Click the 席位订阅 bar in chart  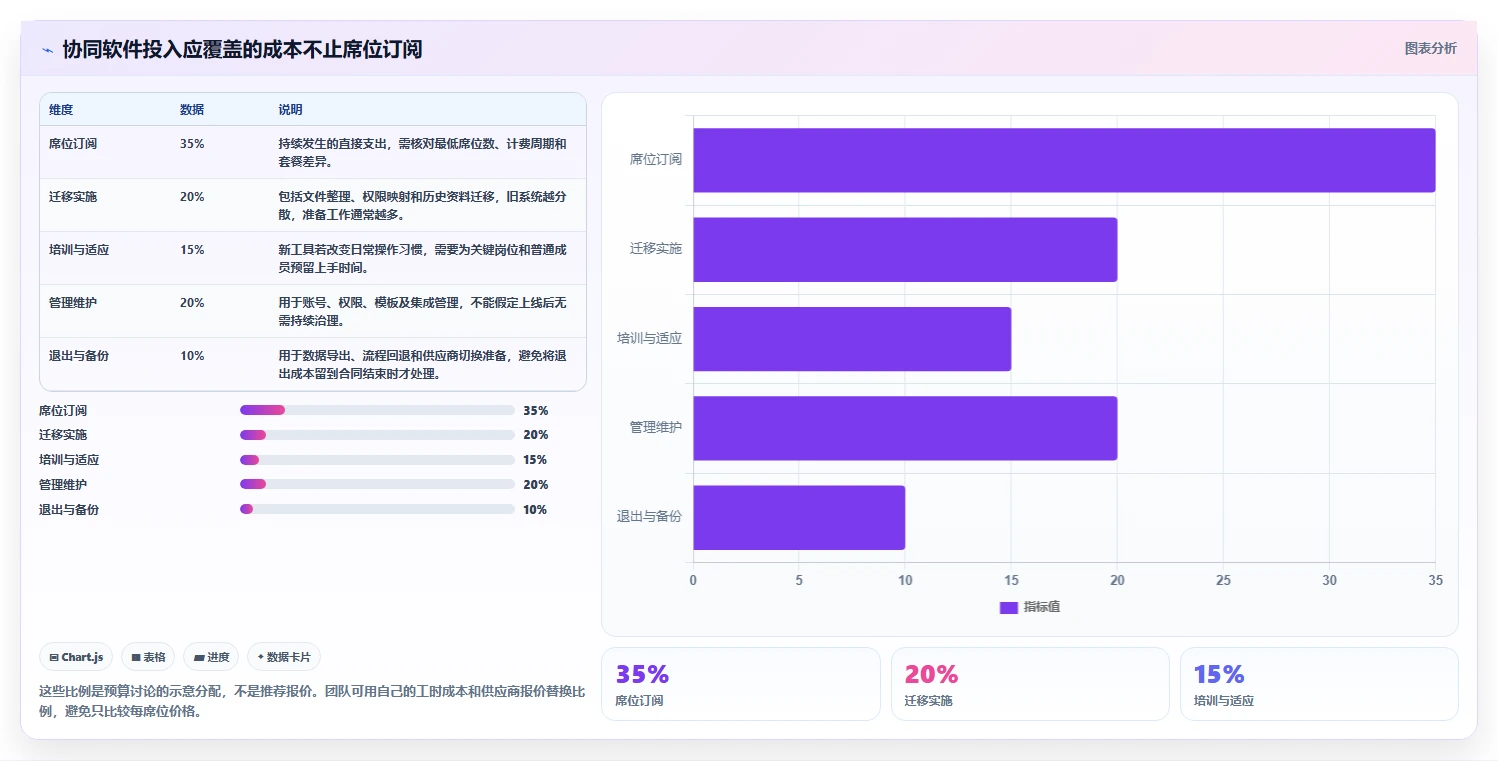coord(1064,160)
